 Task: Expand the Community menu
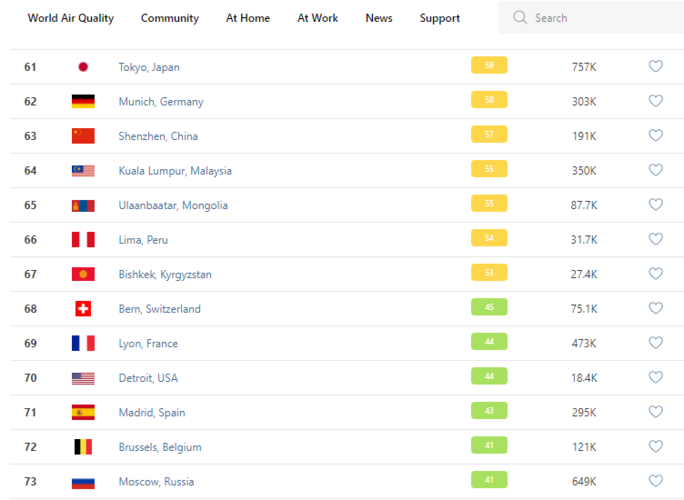[169, 18]
